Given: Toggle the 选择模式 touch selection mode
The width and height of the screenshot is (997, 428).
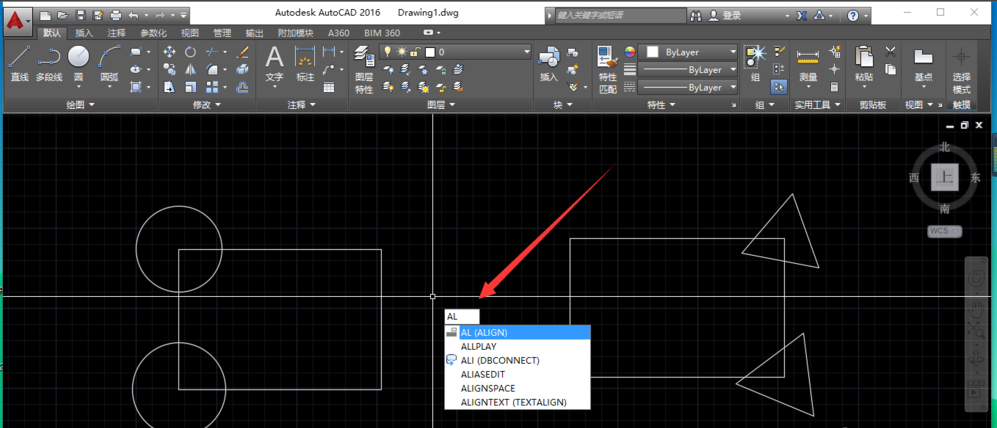Looking at the screenshot, I should pyautogui.click(x=961, y=68).
